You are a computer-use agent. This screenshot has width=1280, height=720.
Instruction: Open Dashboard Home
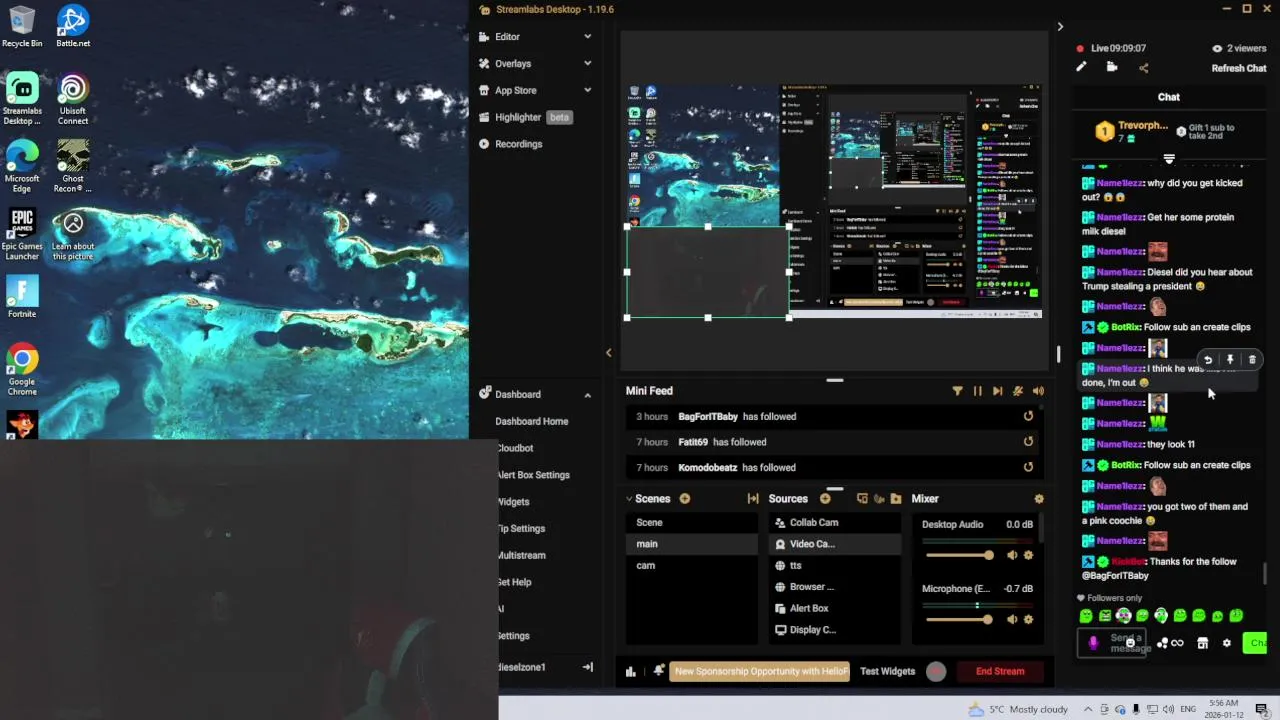532,421
